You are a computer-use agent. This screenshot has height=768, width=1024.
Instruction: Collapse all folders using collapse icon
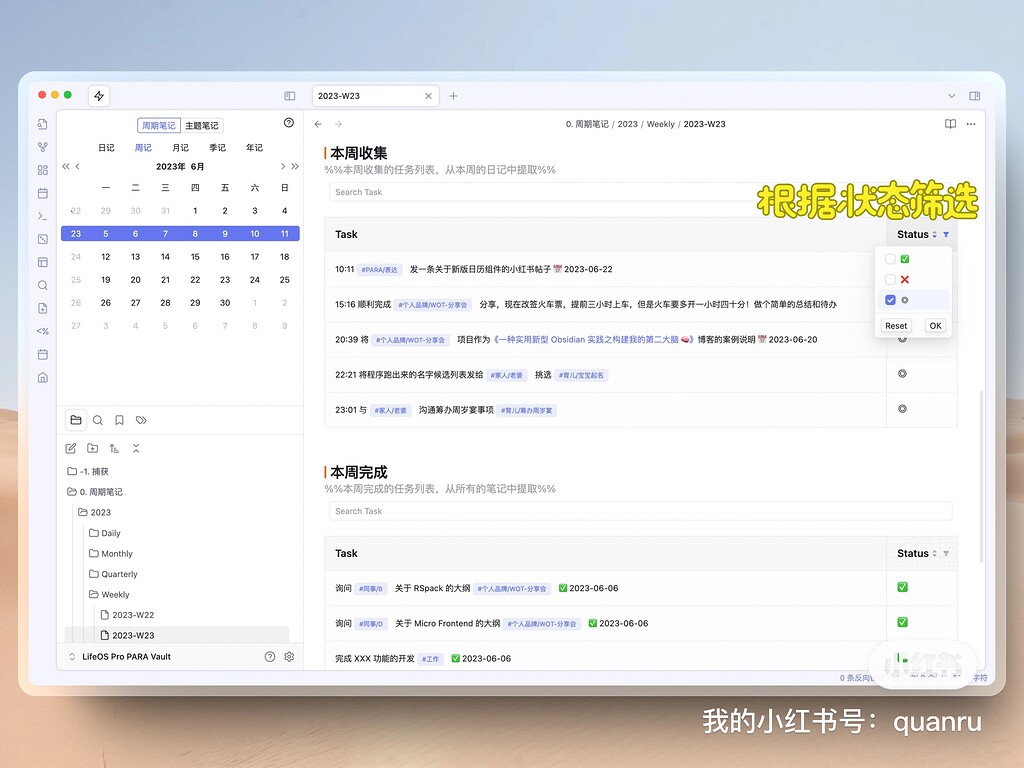(136, 448)
